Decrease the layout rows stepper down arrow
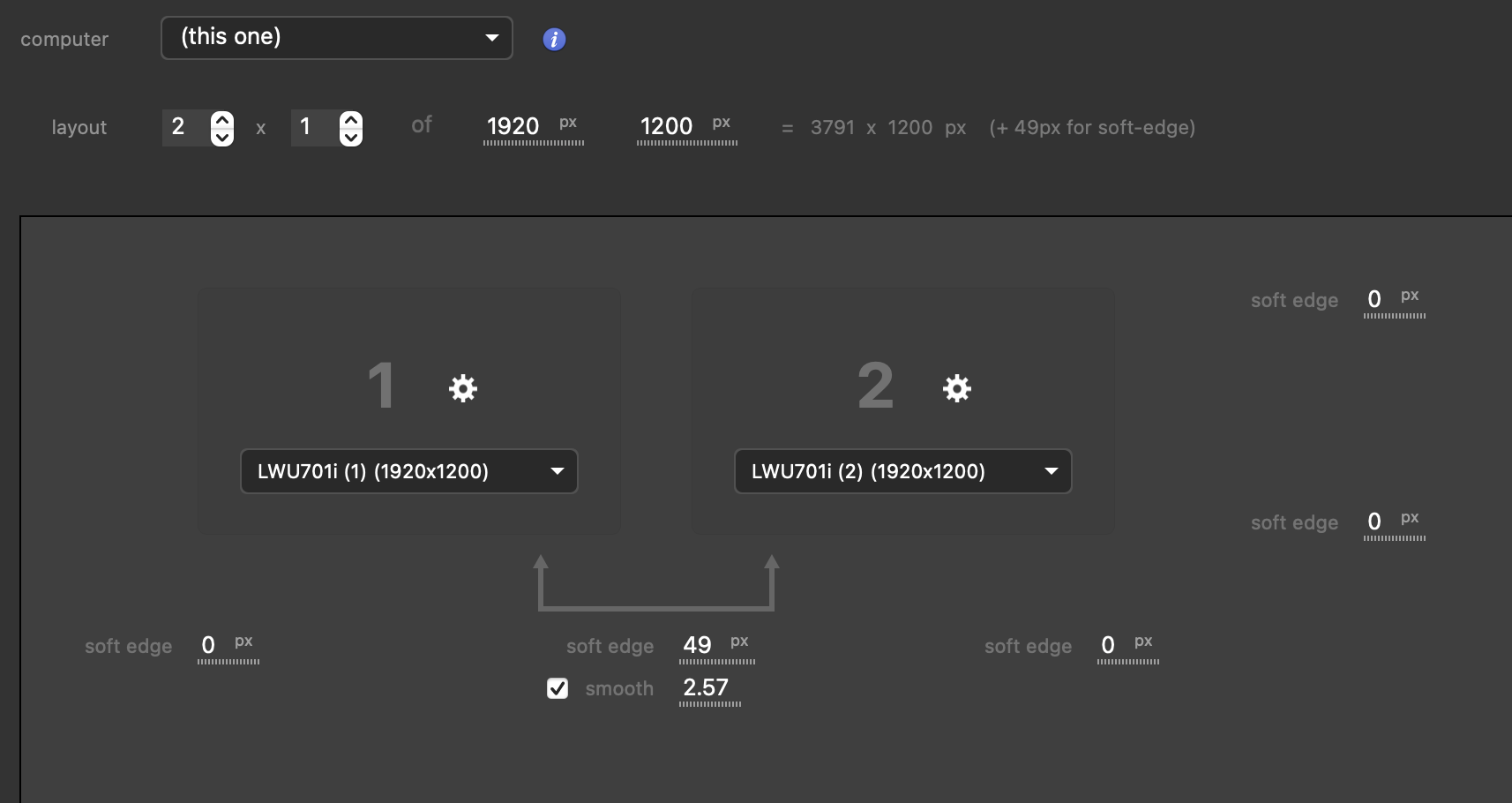 point(351,138)
